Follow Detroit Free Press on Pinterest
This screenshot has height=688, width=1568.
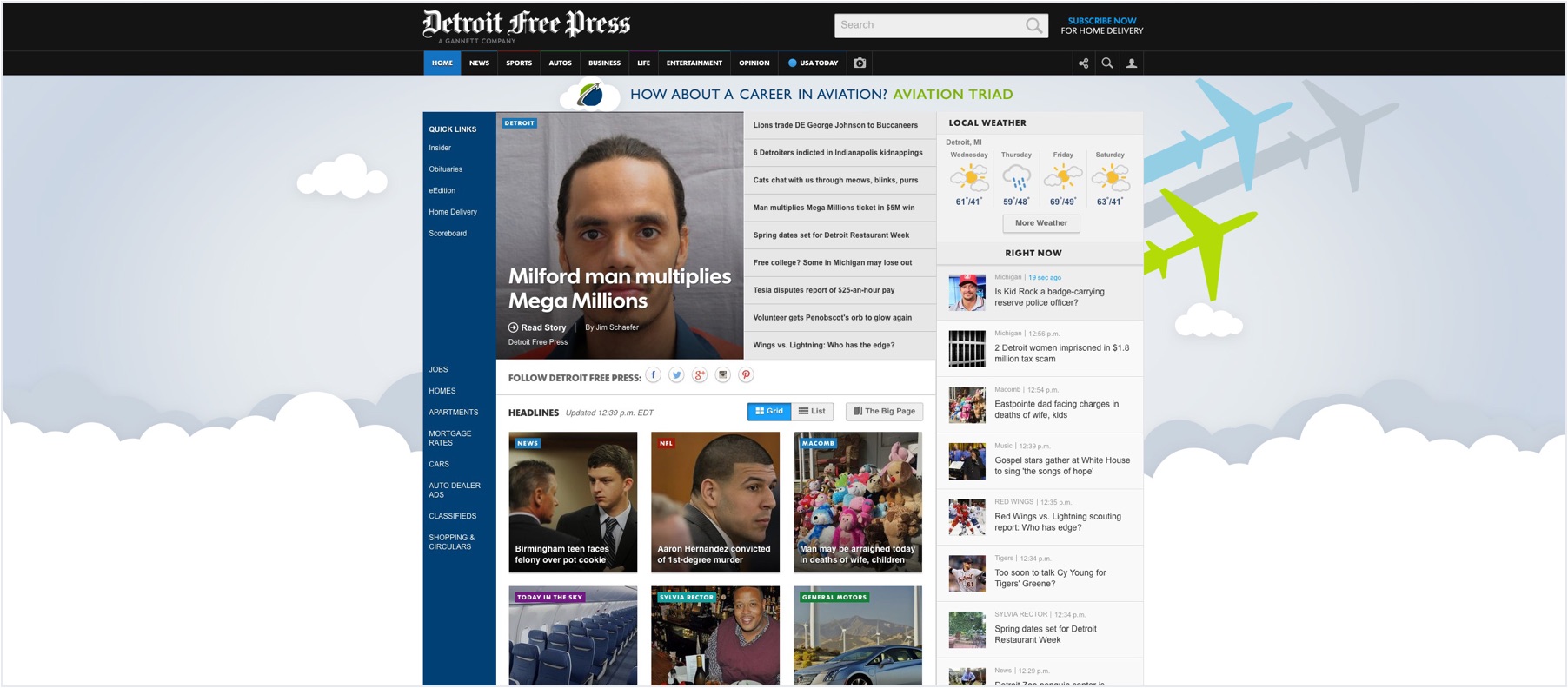746,375
